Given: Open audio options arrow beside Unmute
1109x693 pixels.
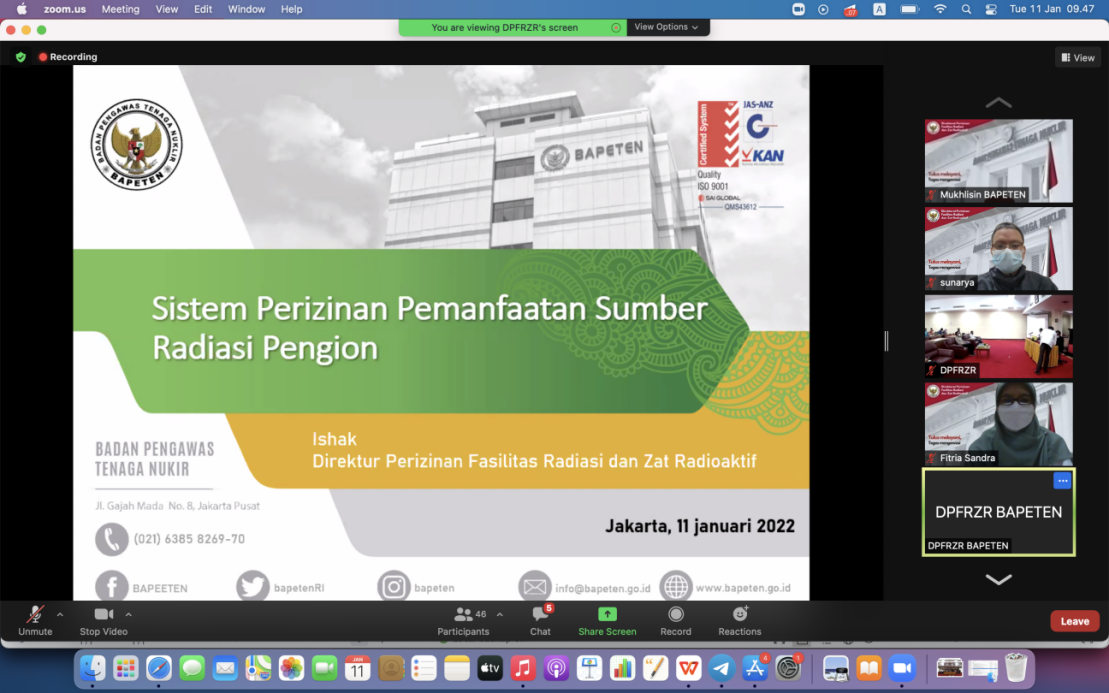Looking at the screenshot, I should [x=60, y=615].
